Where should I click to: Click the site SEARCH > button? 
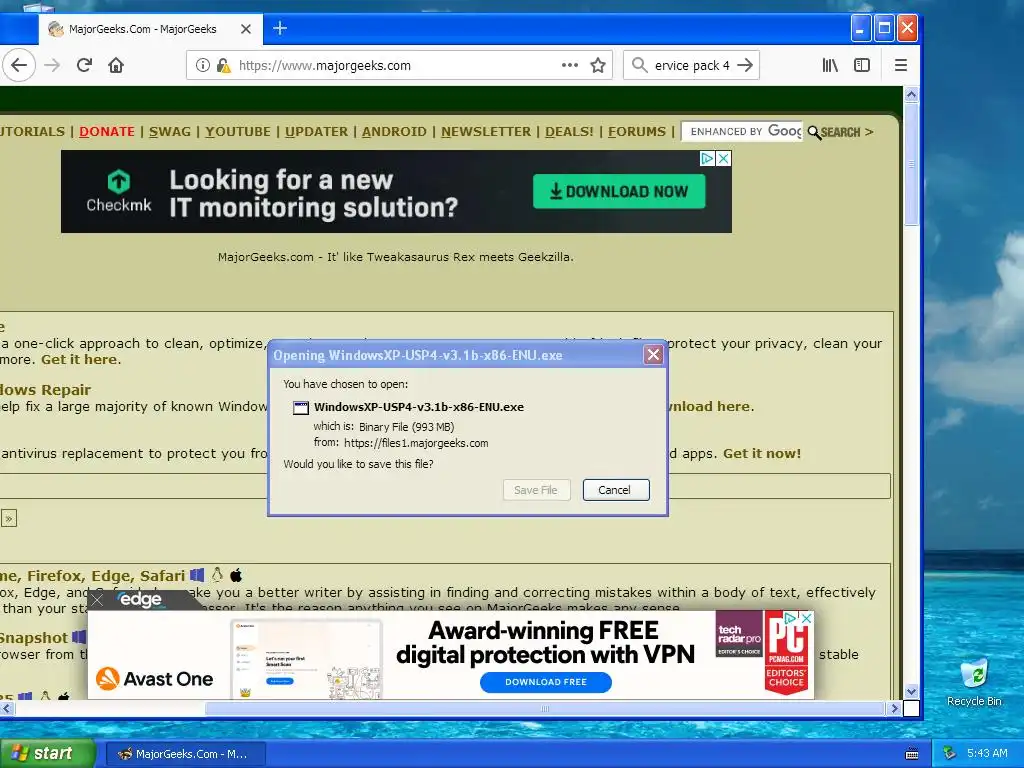coord(840,132)
